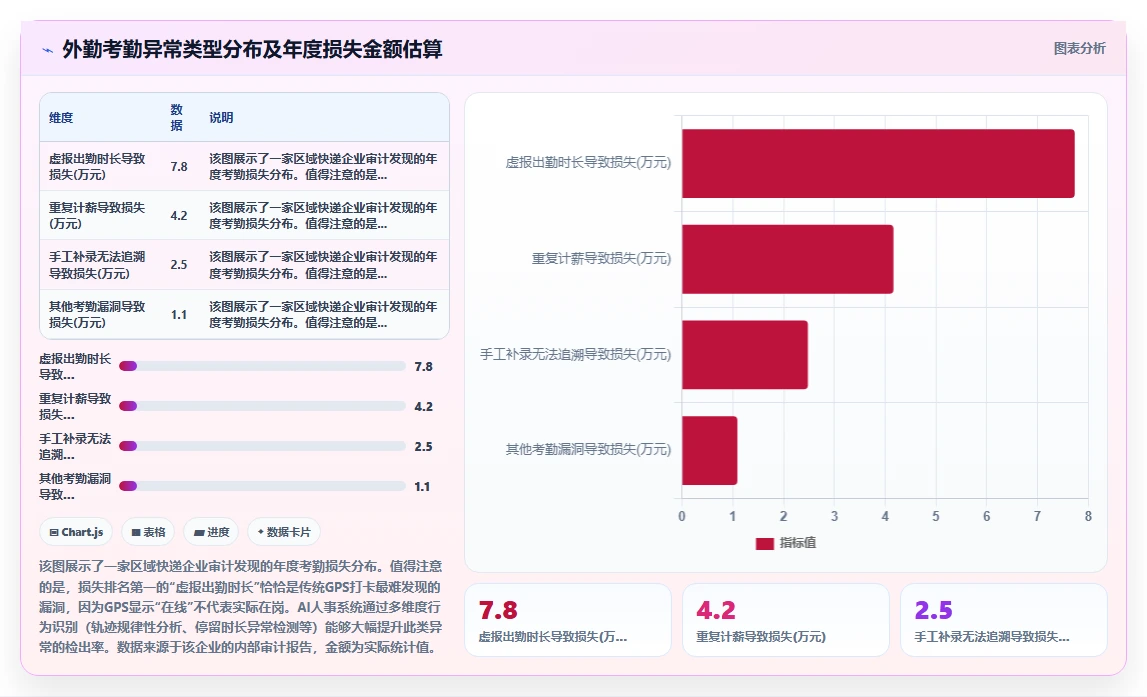Click the title 外勤考勤异常类型分布及年度损失金额估算
Image resolution: width=1147 pixels, height=697 pixels.
(x=252, y=49)
